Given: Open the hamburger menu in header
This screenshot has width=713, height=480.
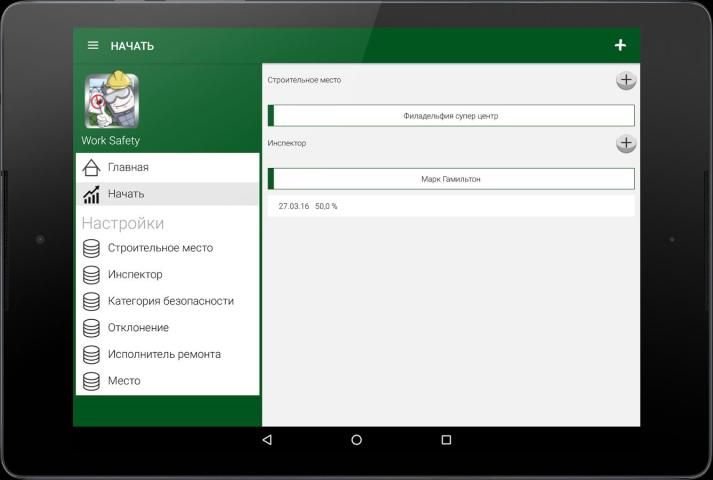Looking at the screenshot, I should coord(93,45).
